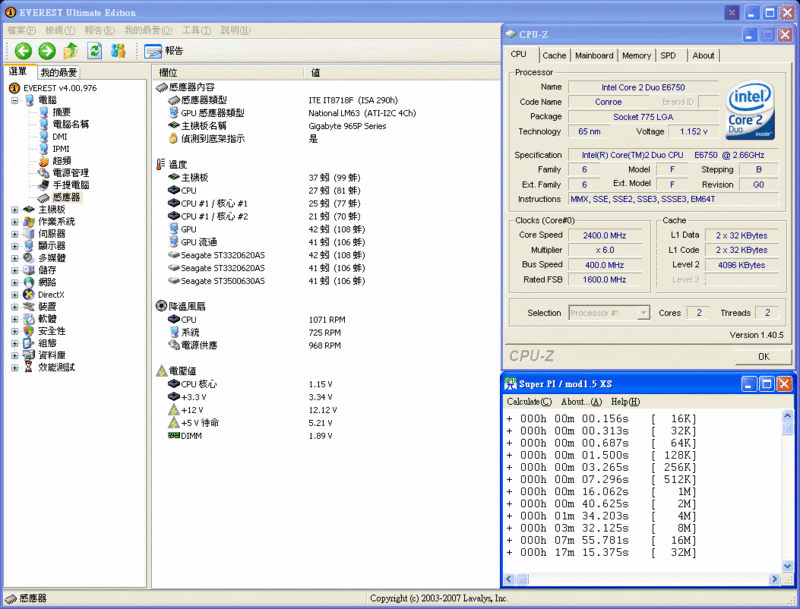Switch to the 我的最愛 favorites tab
Image resolution: width=800 pixels, height=609 pixels.
point(59,73)
